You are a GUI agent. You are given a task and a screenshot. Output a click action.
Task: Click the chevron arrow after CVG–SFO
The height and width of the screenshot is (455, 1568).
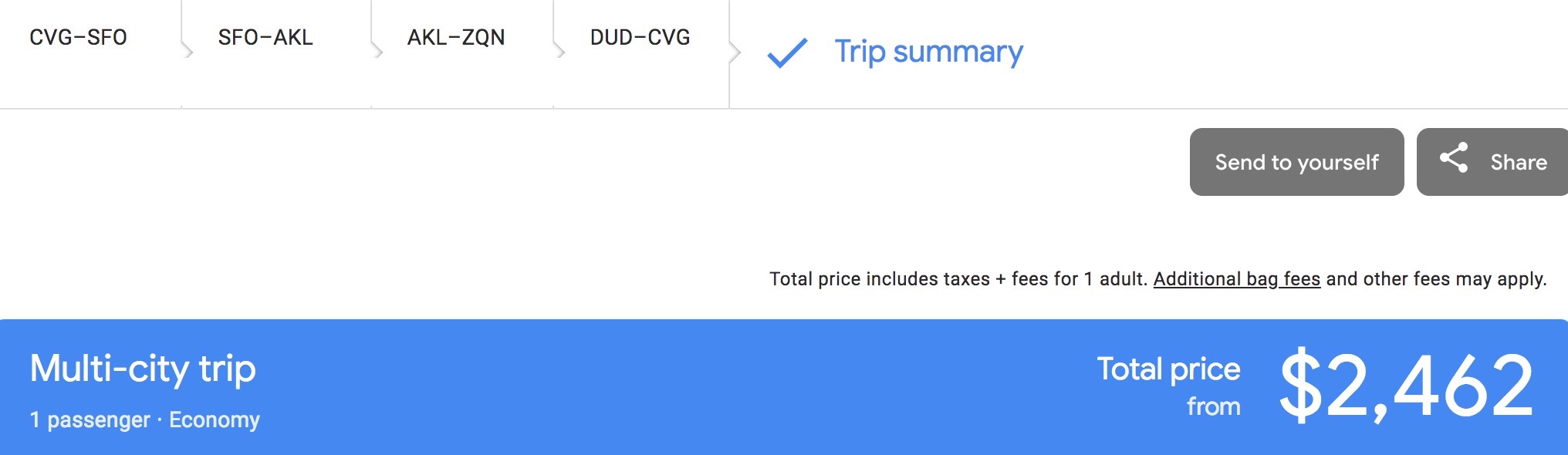point(186,51)
